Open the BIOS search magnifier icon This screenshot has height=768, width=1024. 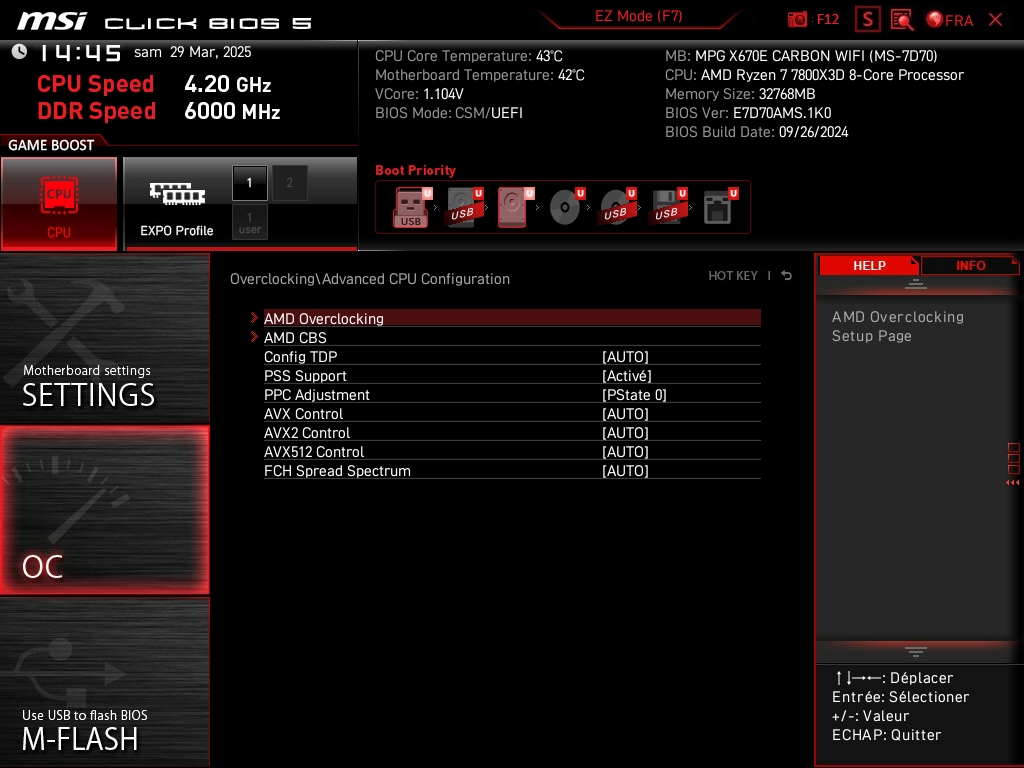click(902, 20)
